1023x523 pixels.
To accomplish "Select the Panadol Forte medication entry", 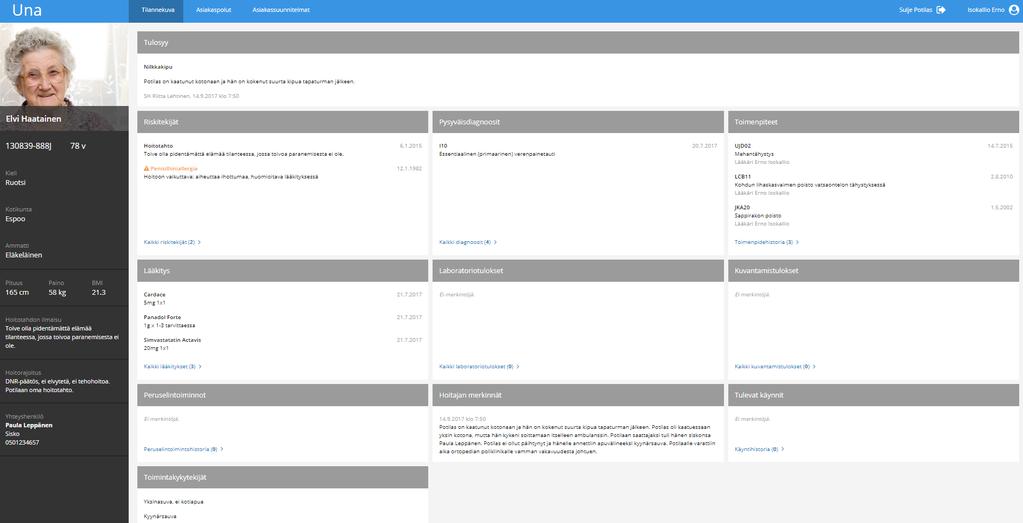I will 282,321.
